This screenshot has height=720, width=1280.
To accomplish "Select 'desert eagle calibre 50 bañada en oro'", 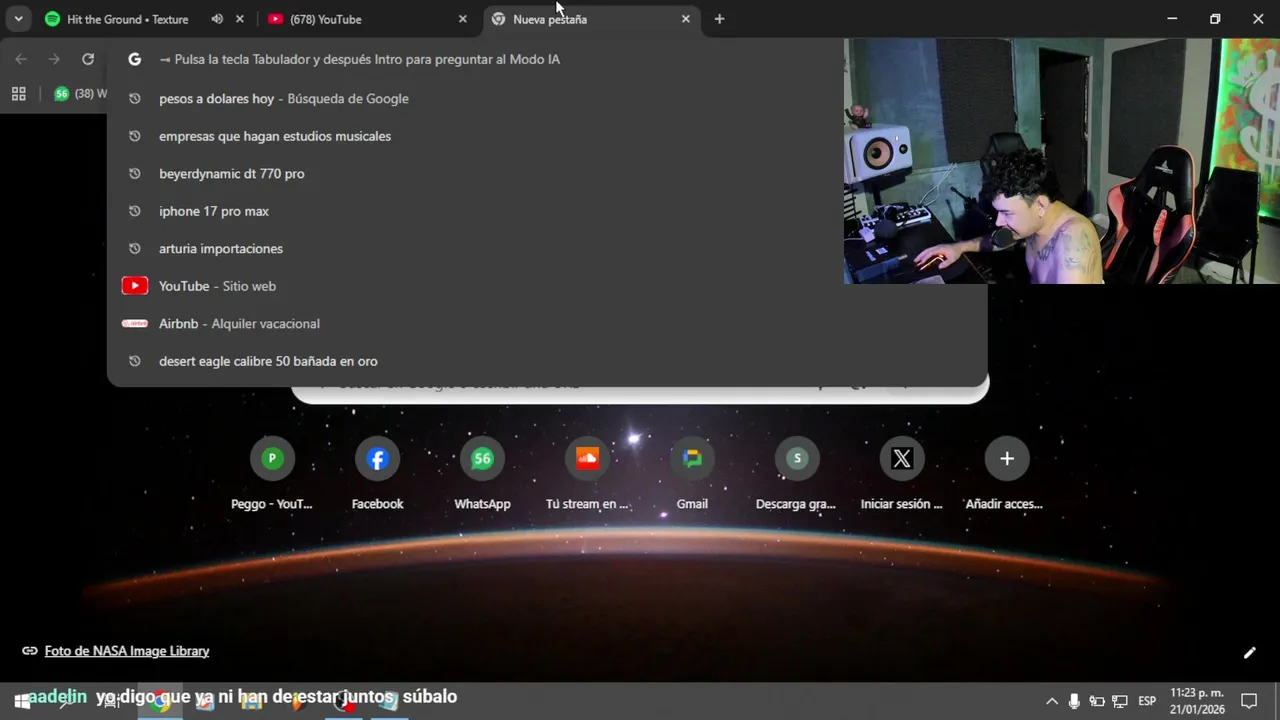I will point(547,361).
